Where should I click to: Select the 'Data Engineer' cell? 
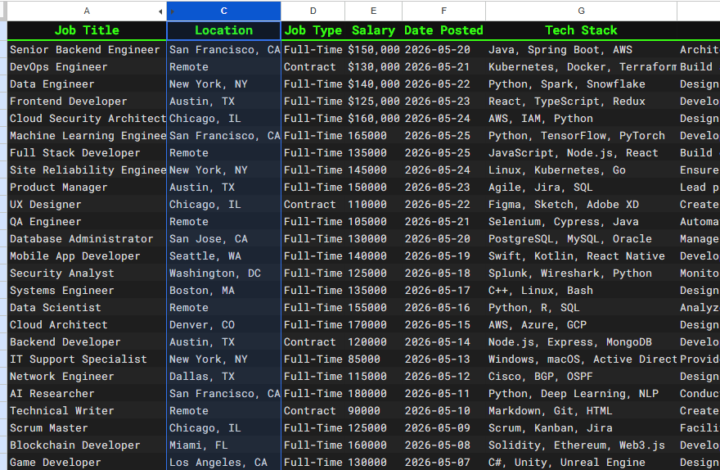click(x=87, y=84)
